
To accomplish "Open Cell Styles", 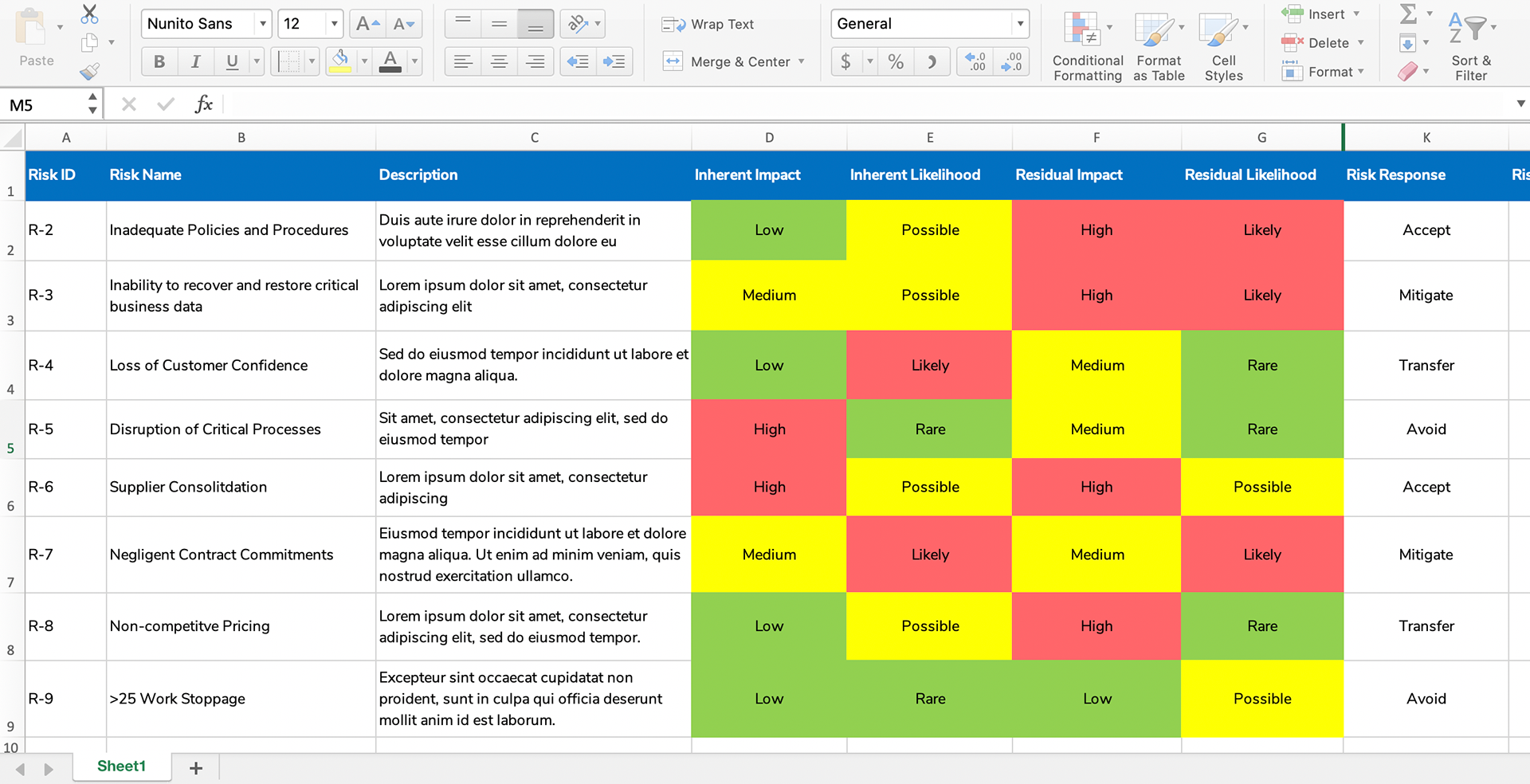I will coord(1223,46).
